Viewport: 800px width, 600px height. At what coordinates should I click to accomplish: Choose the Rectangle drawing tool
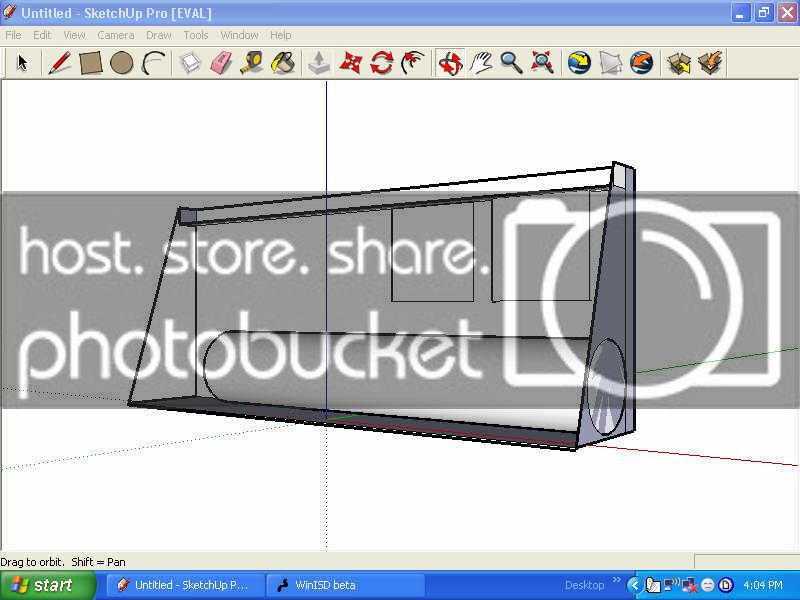click(91, 63)
